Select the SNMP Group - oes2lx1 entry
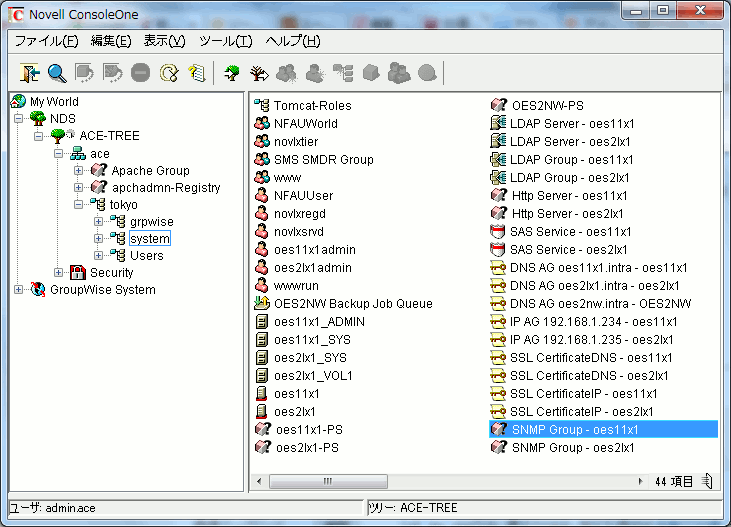Viewport: 731px width, 527px height. tap(573, 448)
